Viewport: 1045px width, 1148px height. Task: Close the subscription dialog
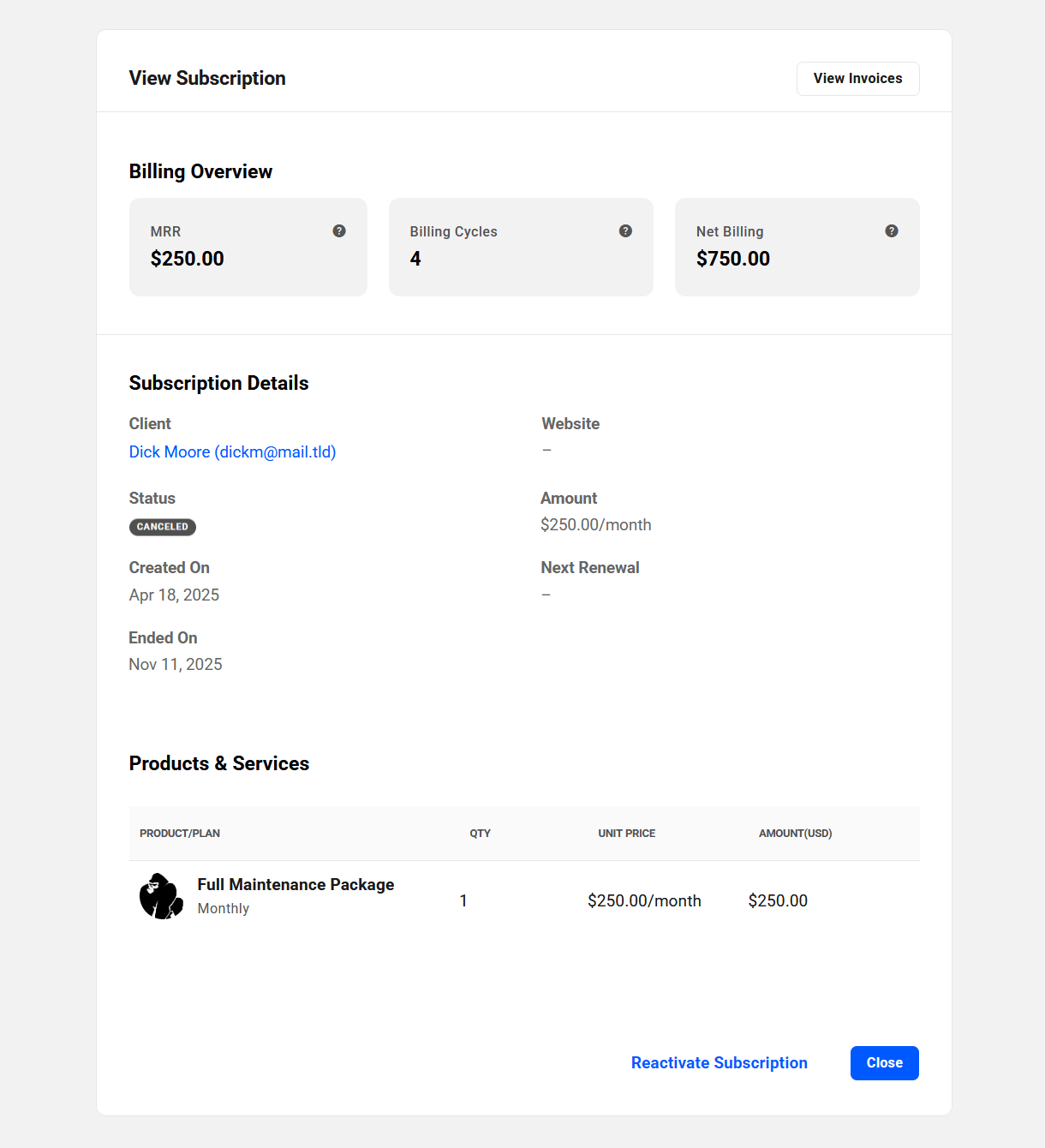point(884,1063)
